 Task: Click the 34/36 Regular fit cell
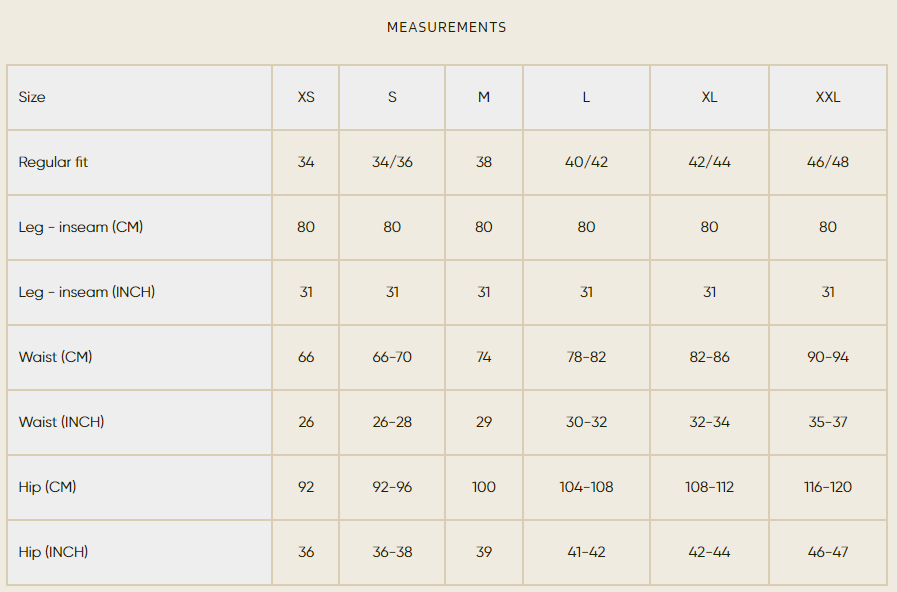[392, 162]
